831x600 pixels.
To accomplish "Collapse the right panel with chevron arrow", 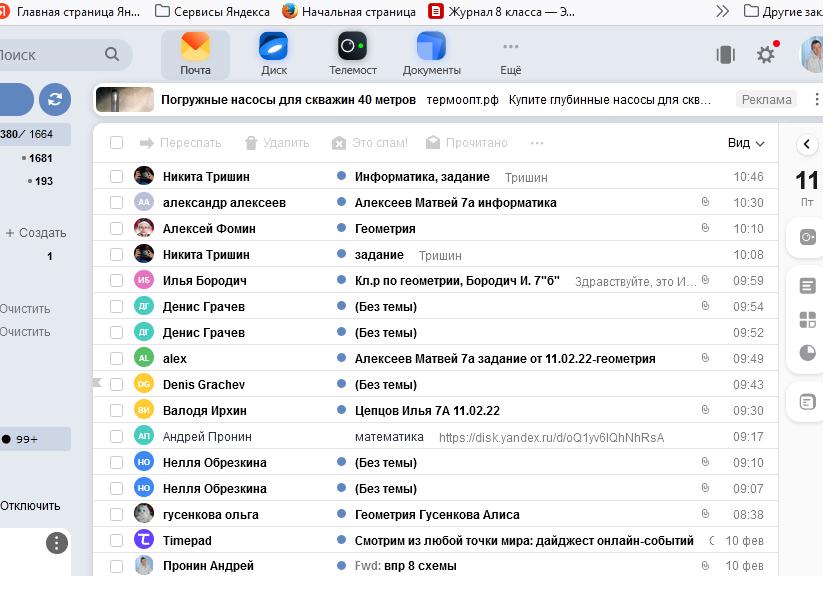I will (x=807, y=144).
